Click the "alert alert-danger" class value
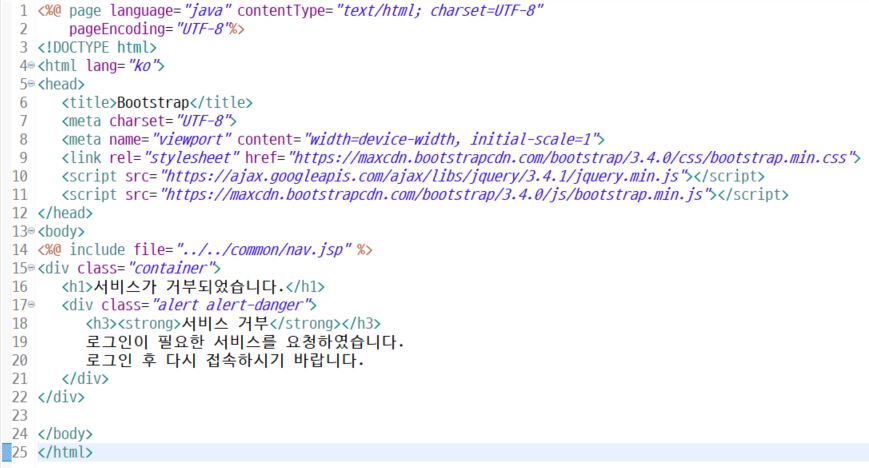Viewport: 869px width, 468px height. click(231, 304)
